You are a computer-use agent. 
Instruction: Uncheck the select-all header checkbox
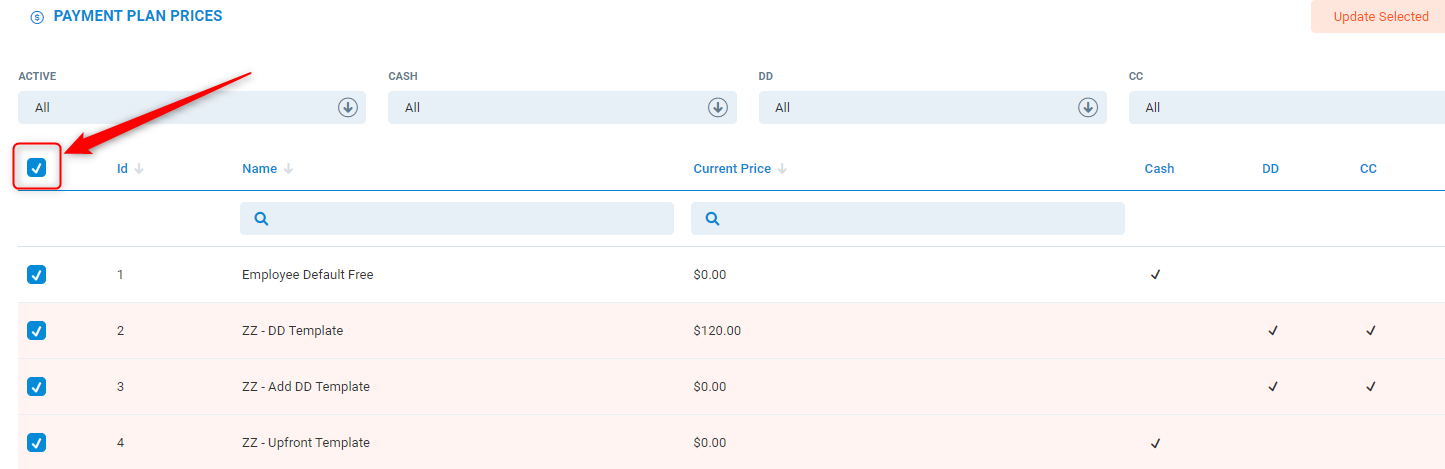[x=37, y=168]
